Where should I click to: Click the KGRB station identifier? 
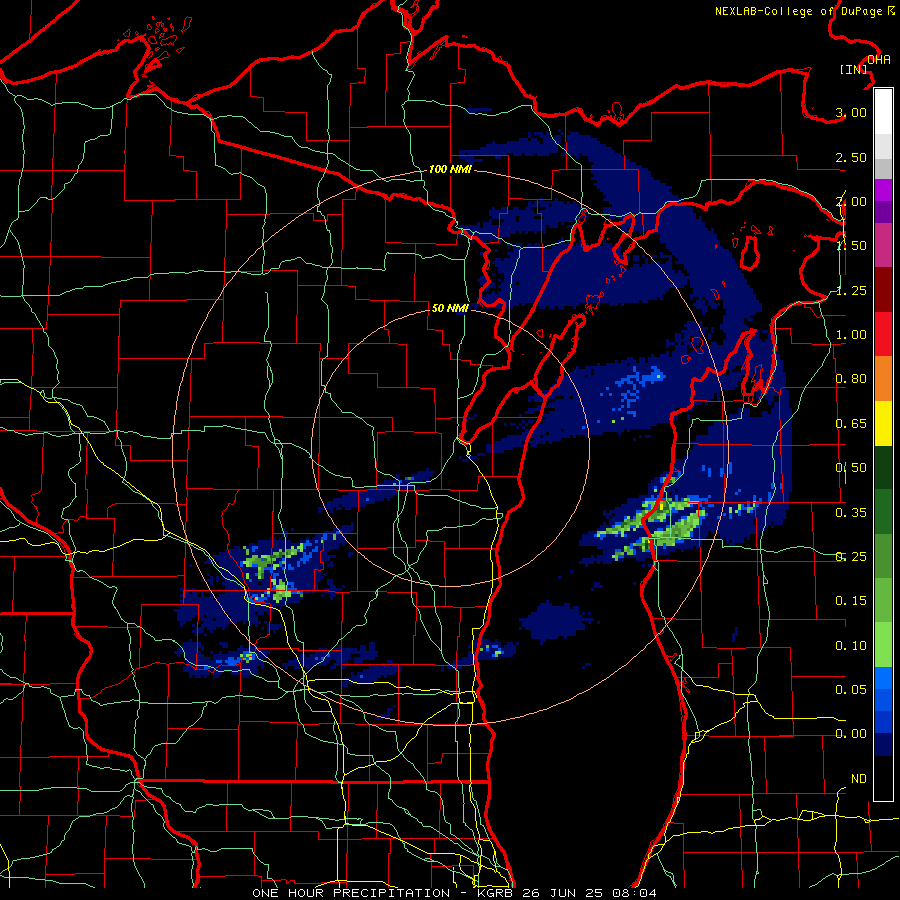tap(496, 893)
